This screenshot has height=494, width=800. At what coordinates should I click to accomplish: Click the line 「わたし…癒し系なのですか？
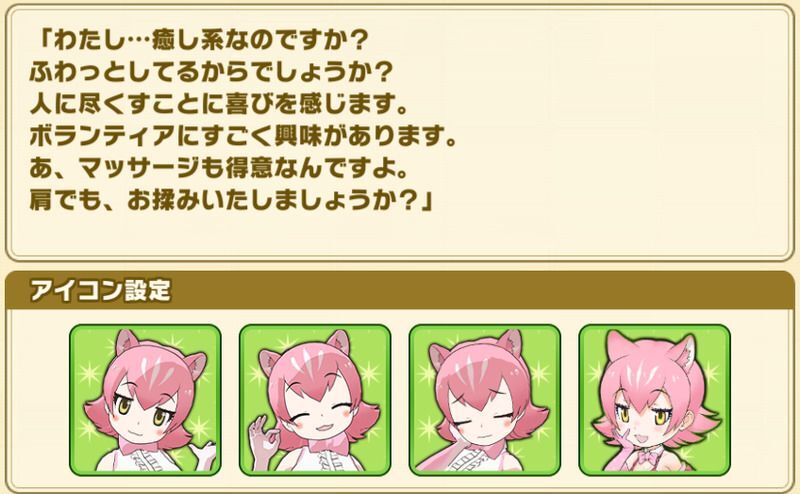pyautogui.click(x=199, y=41)
